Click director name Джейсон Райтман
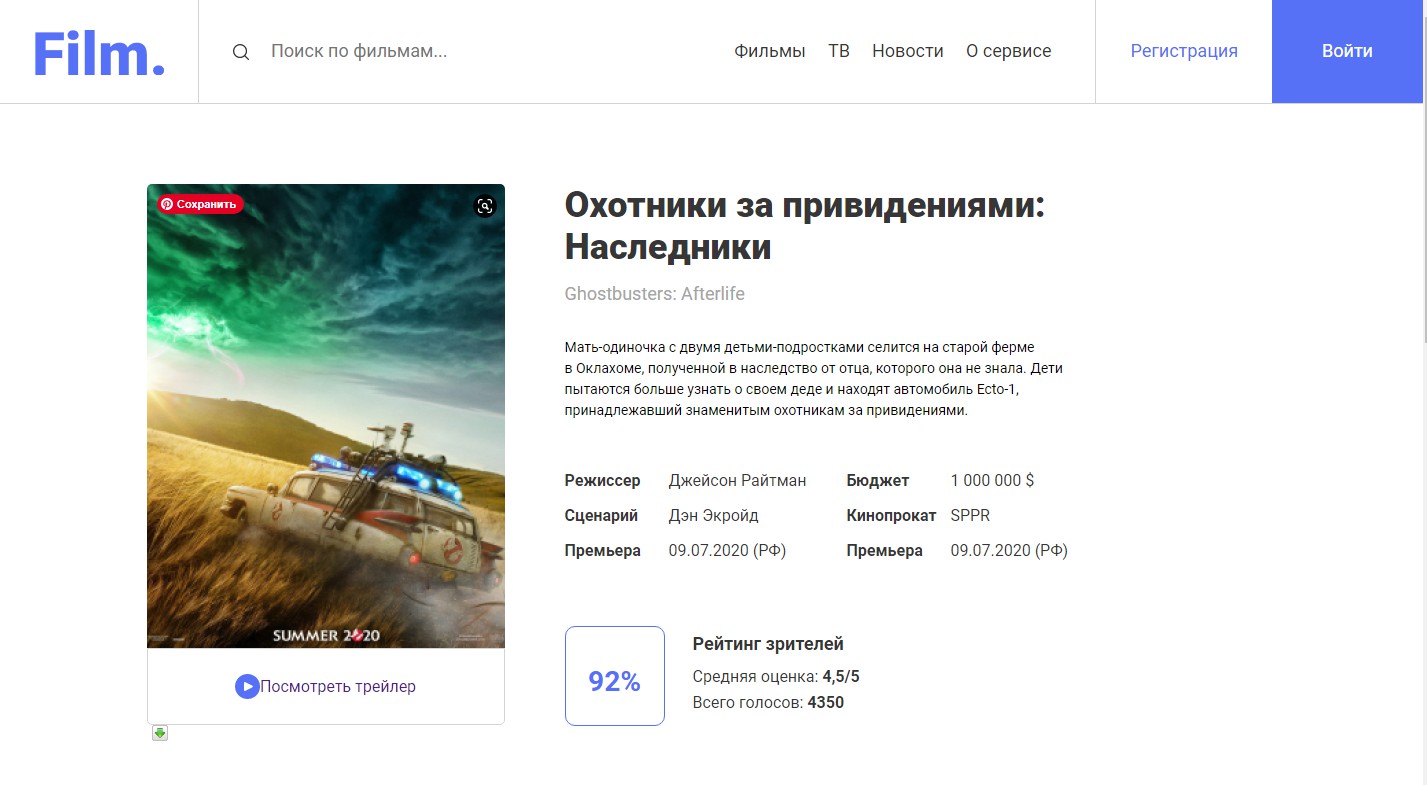1427x785 pixels. click(737, 481)
